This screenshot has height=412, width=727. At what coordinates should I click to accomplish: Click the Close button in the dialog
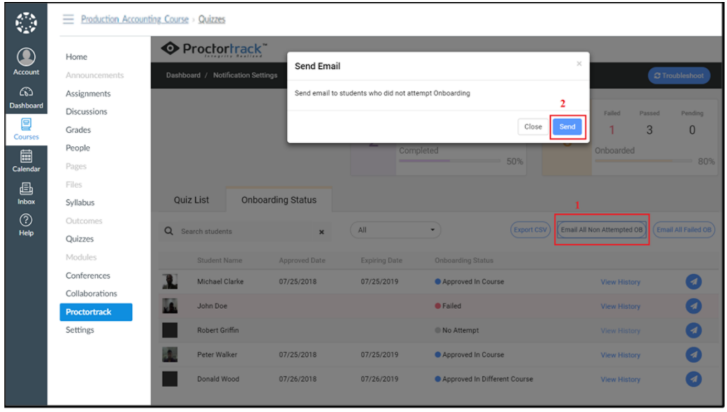click(x=533, y=127)
